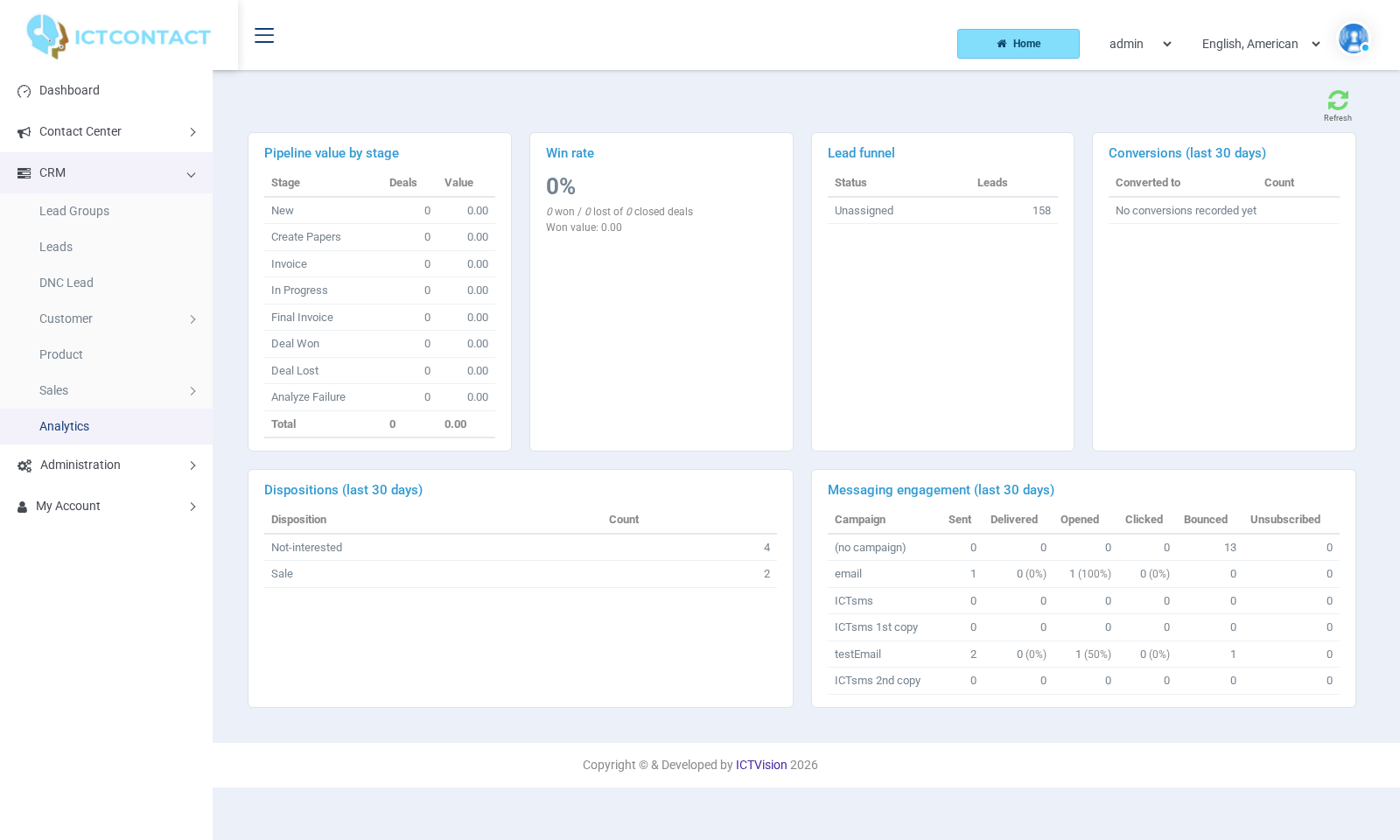1400x840 pixels.
Task: Follow the ICTVision footer link
Action: pyautogui.click(x=761, y=765)
